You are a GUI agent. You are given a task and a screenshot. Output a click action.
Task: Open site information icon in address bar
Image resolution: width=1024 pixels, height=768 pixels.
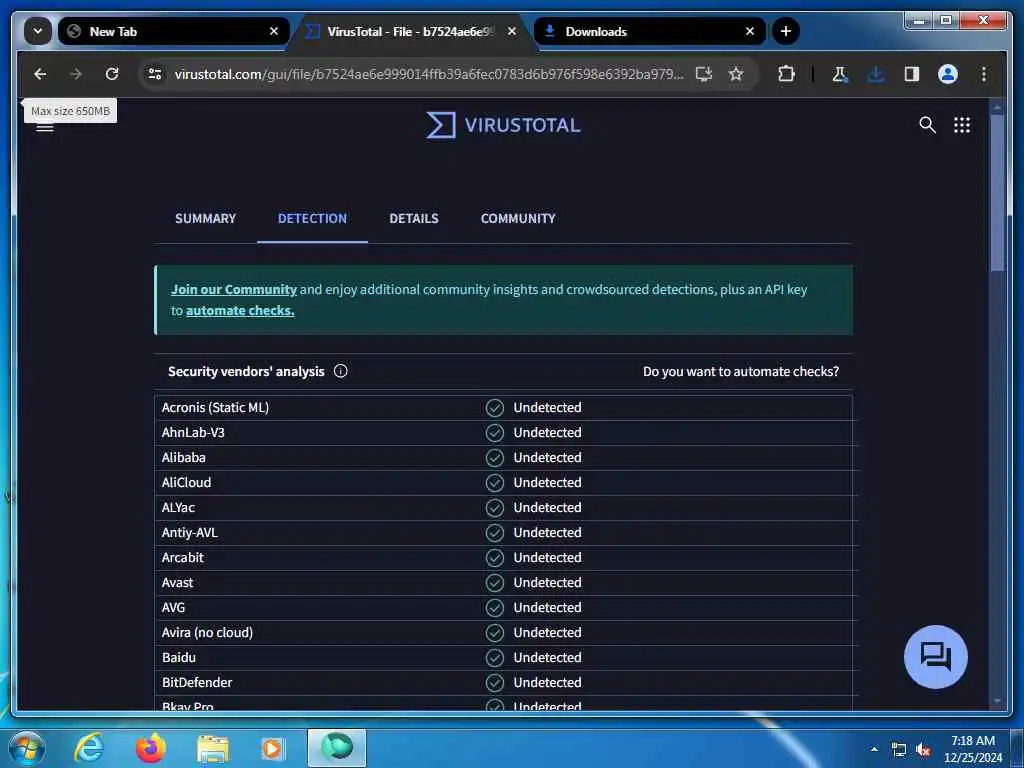pyautogui.click(x=155, y=74)
